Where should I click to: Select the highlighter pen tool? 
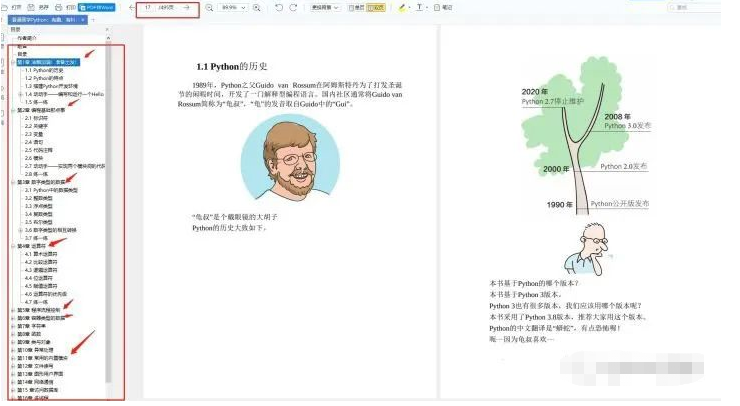pyautogui.click(x=402, y=8)
